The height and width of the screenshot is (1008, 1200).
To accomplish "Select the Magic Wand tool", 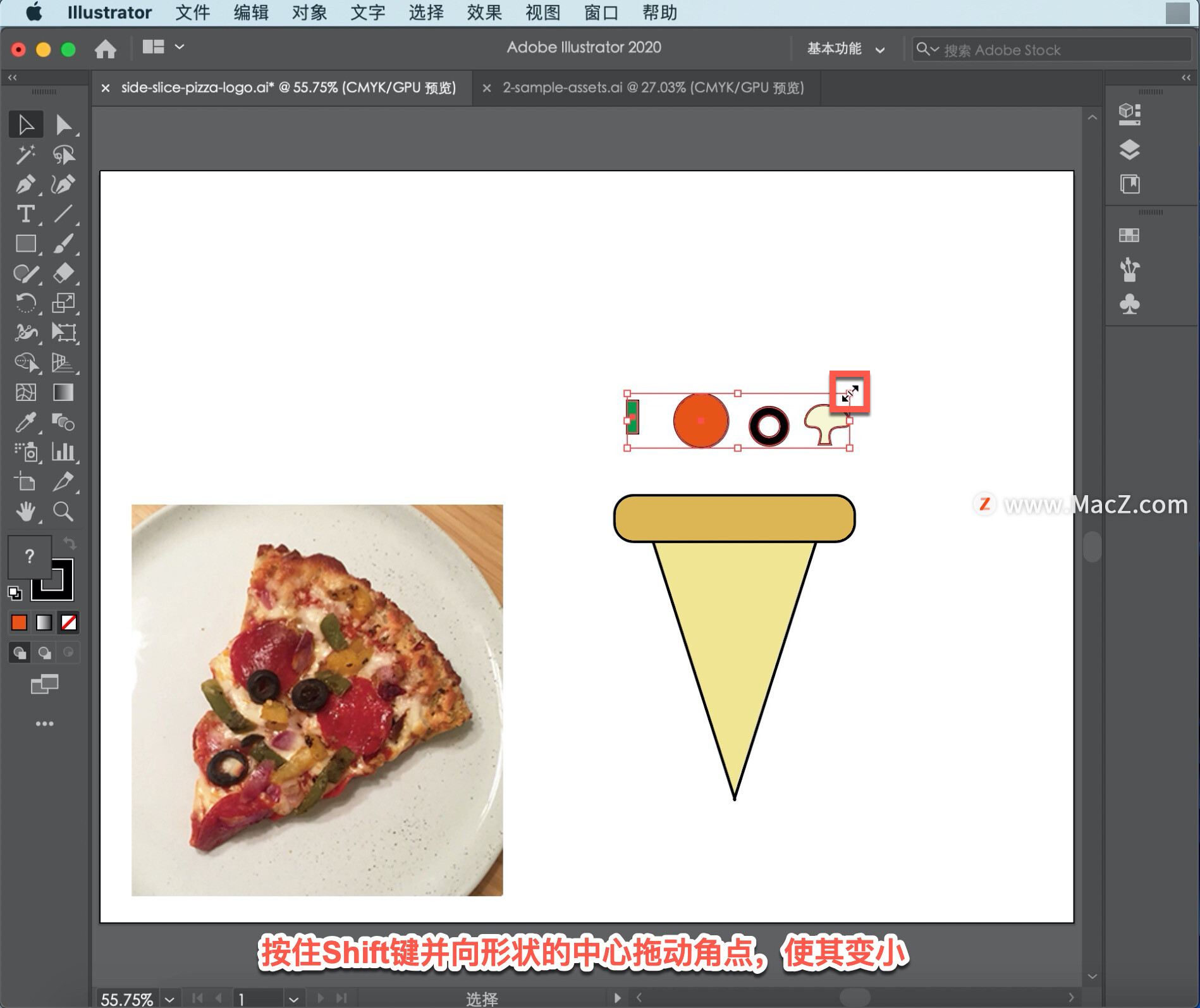I will coord(26,154).
